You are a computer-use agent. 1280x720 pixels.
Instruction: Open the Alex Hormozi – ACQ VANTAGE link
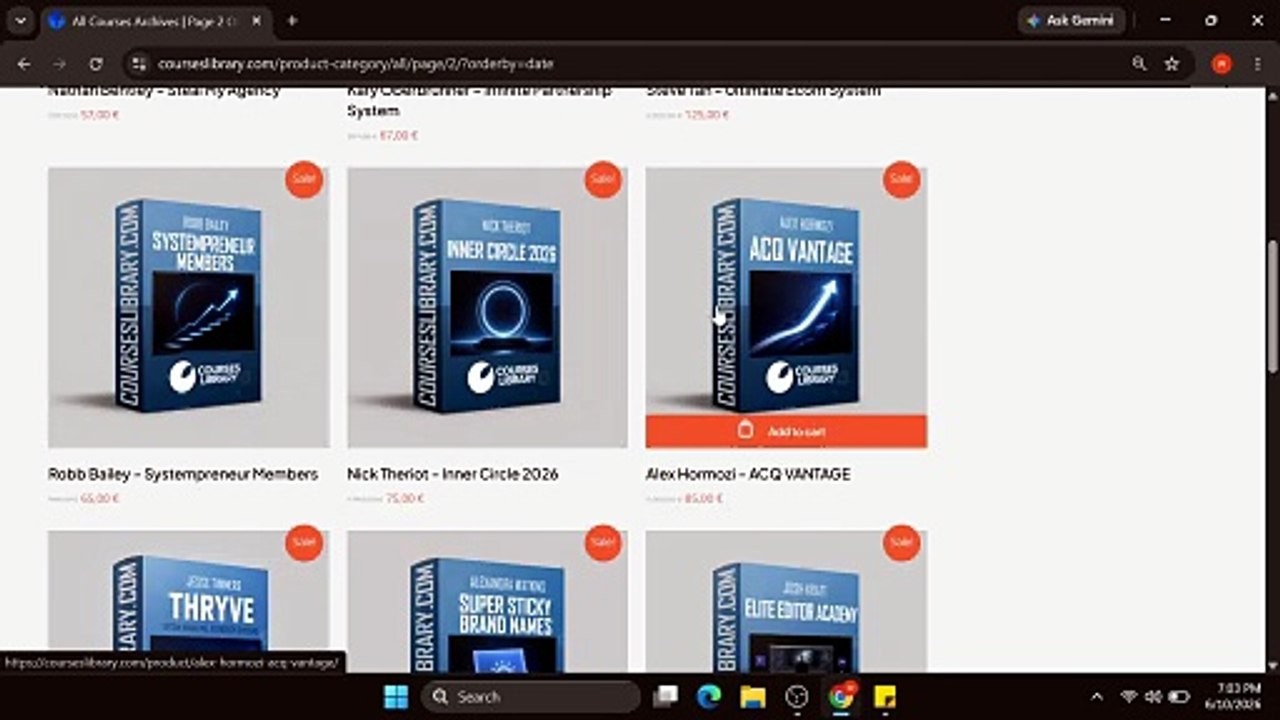coord(748,474)
